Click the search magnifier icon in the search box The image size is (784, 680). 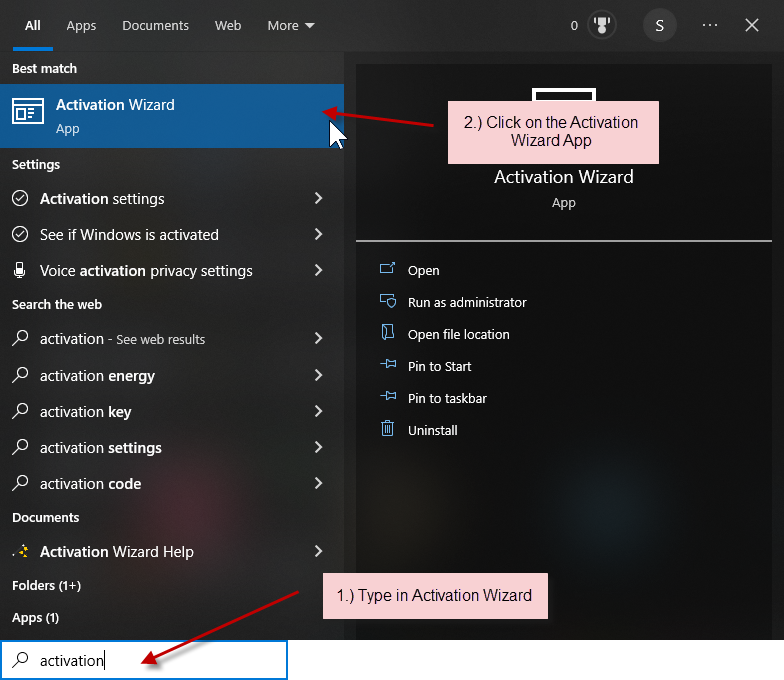20,660
